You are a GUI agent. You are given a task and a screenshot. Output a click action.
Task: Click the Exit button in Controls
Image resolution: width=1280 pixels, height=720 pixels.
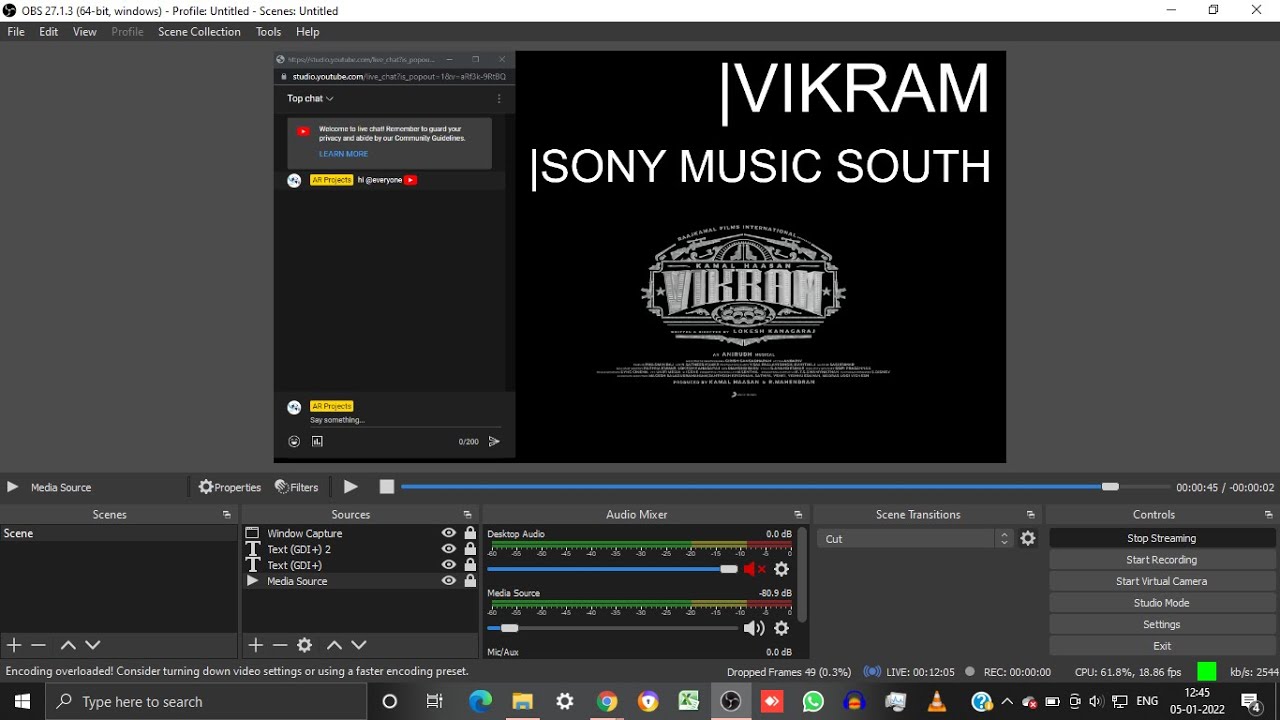1162,646
